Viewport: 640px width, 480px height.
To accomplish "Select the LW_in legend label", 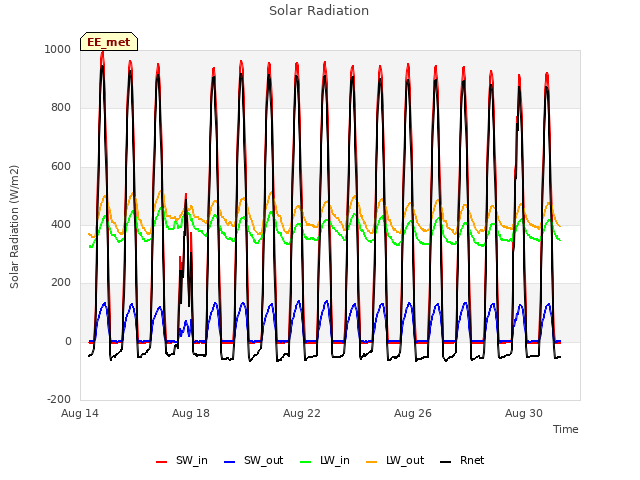I will point(335,460).
